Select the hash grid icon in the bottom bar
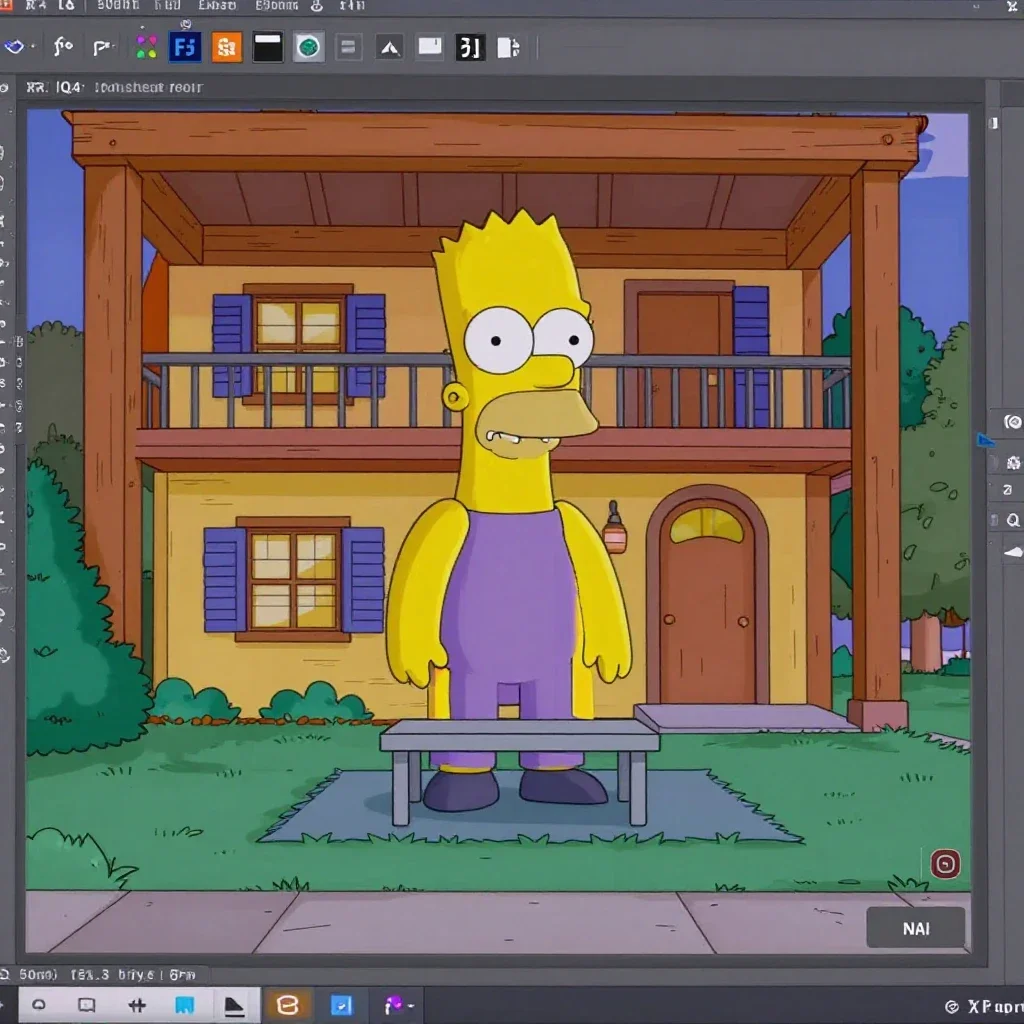This screenshot has height=1024, width=1024. click(136, 1005)
